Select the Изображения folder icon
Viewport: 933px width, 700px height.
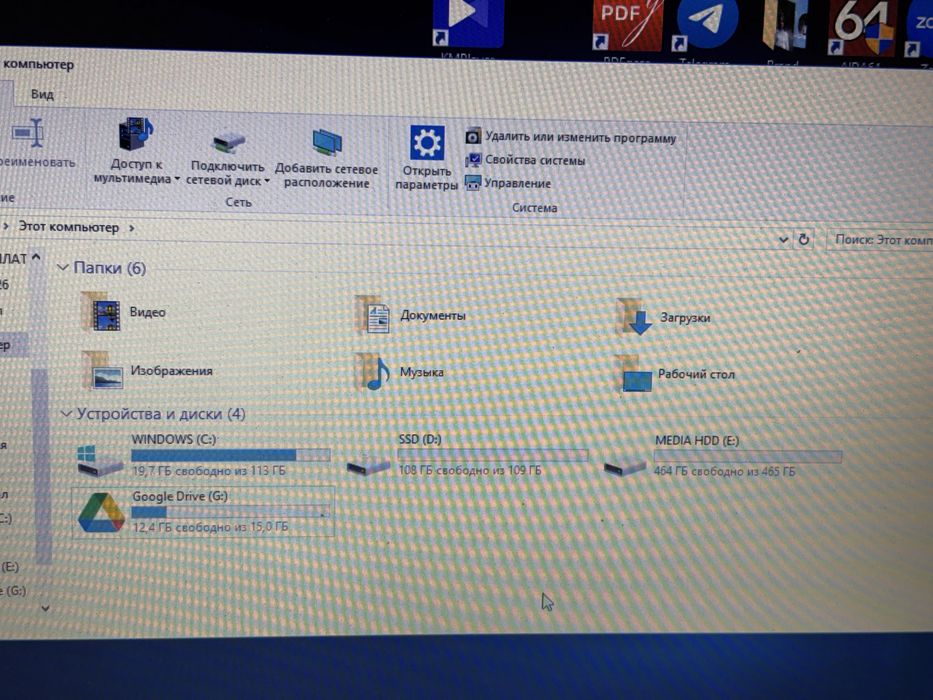(104, 370)
